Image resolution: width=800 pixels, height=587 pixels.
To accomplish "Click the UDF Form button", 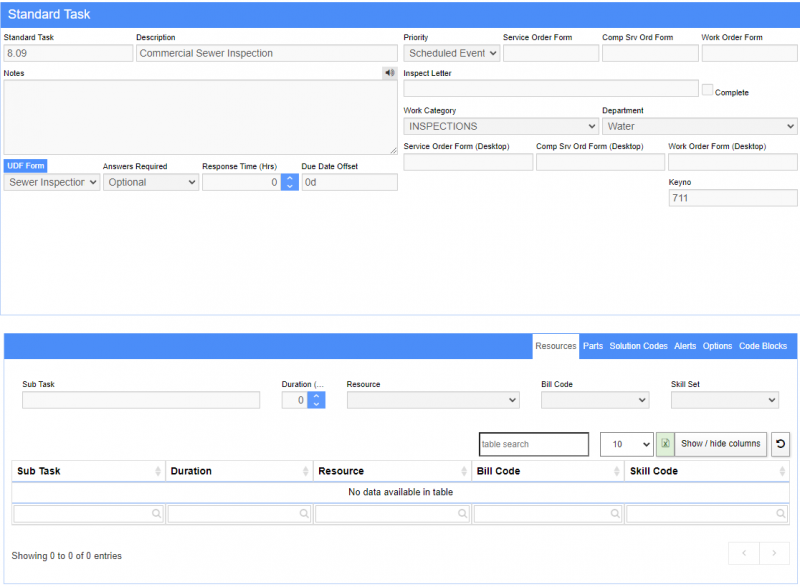I will point(25,166).
